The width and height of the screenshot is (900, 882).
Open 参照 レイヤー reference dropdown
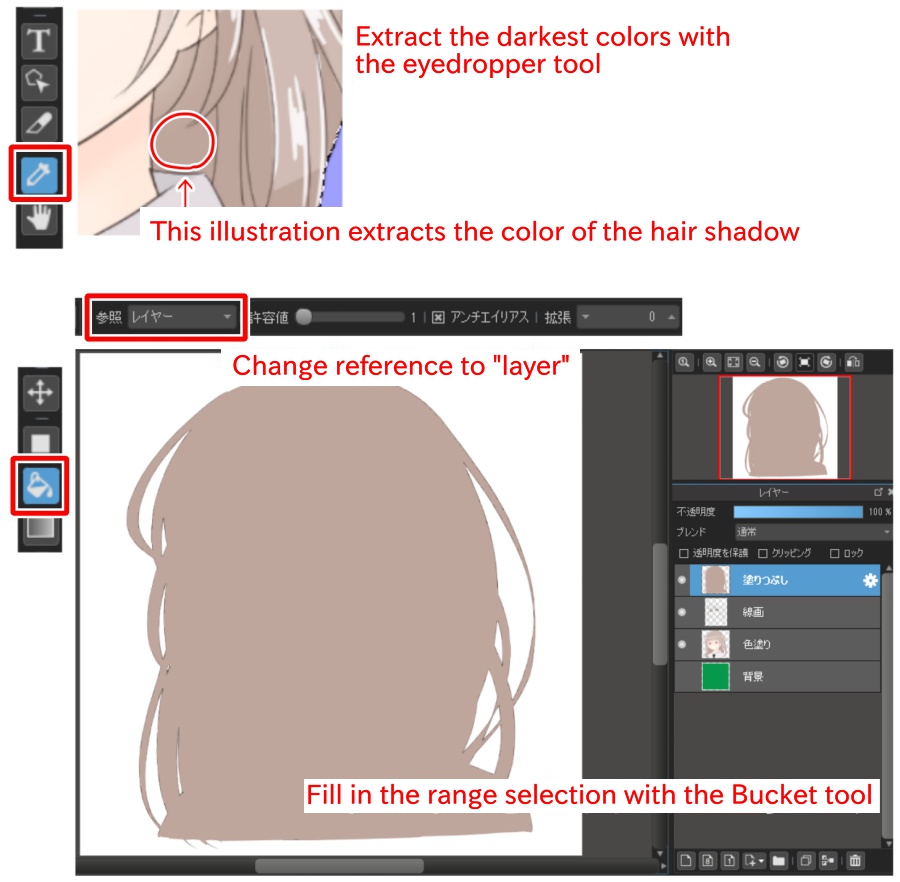(181, 317)
